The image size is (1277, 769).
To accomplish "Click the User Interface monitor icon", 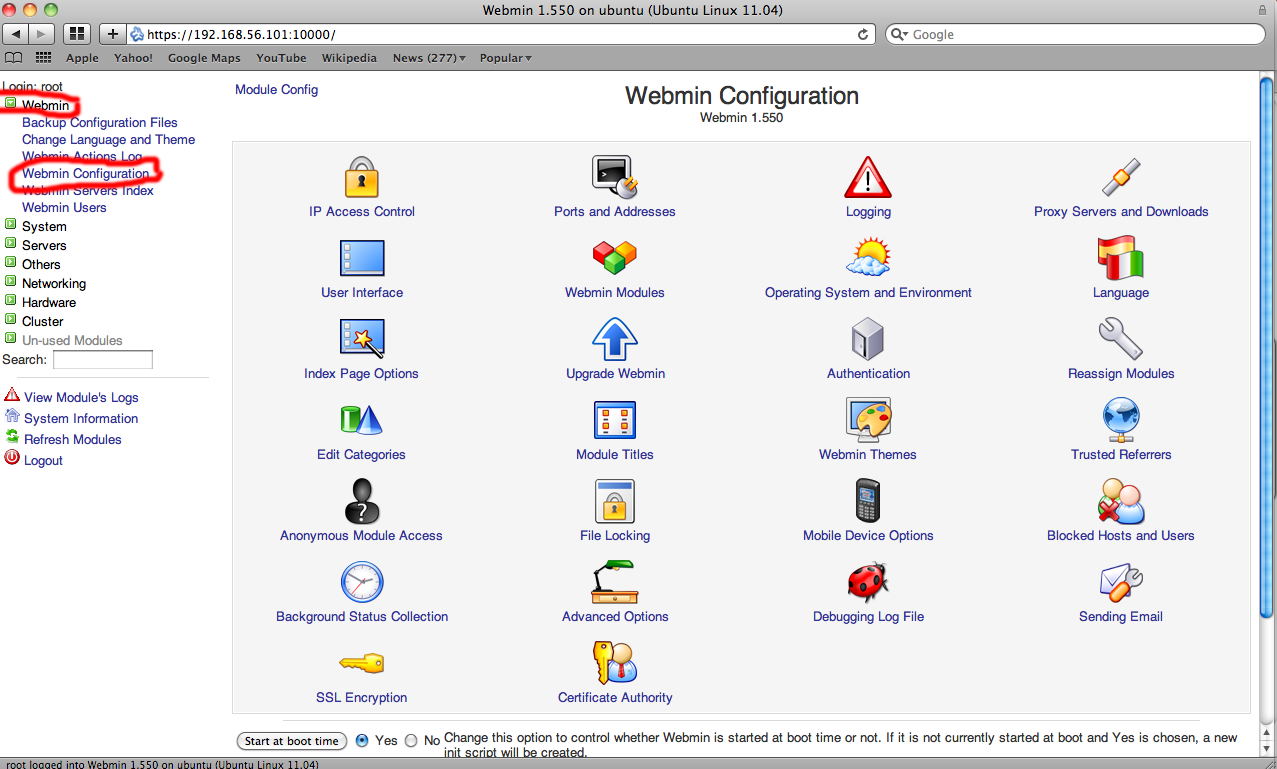I will click(362, 258).
